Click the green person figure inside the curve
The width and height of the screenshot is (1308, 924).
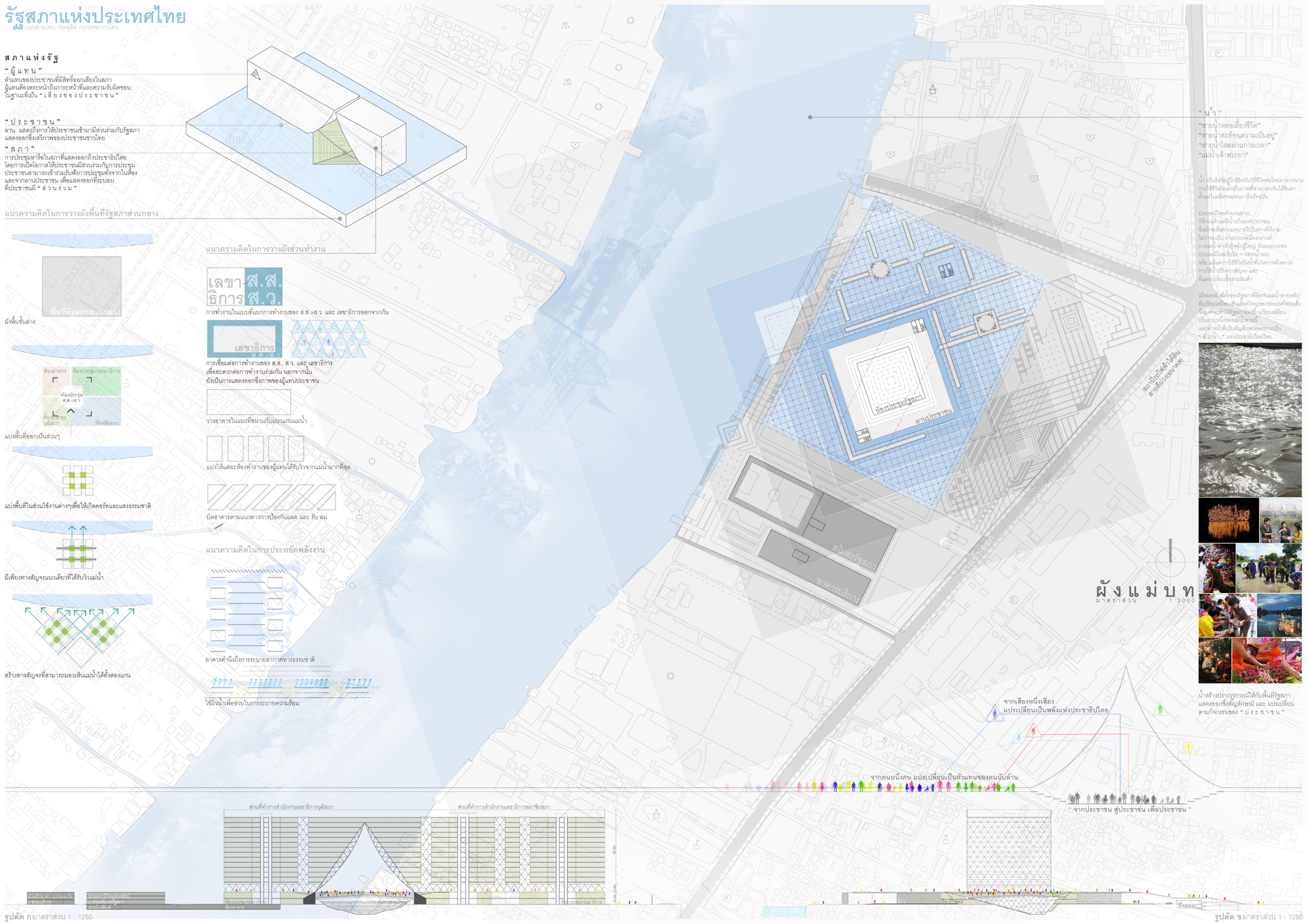pyautogui.click(x=1160, y=709)
